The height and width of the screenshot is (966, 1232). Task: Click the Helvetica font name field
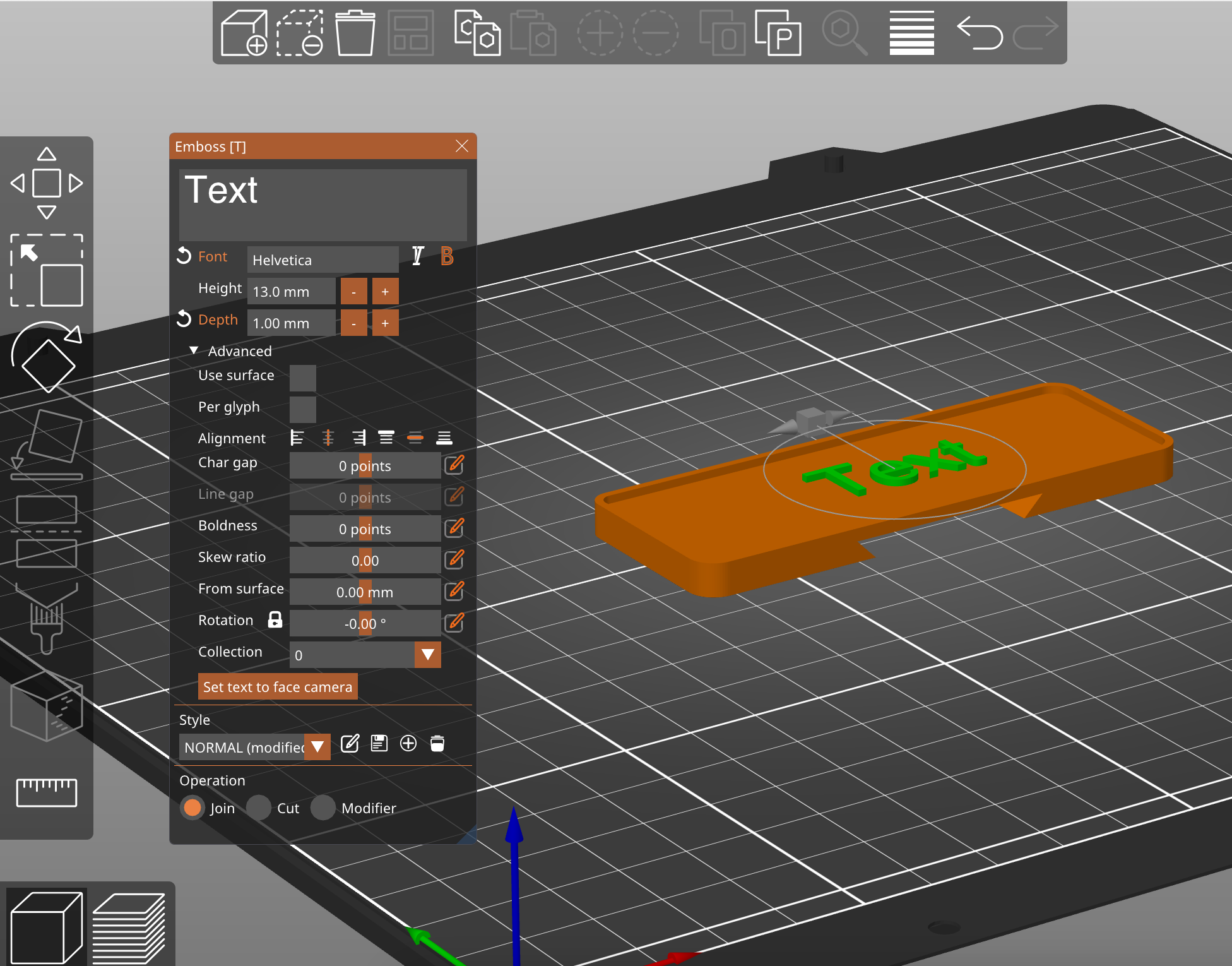click(323, 260)
